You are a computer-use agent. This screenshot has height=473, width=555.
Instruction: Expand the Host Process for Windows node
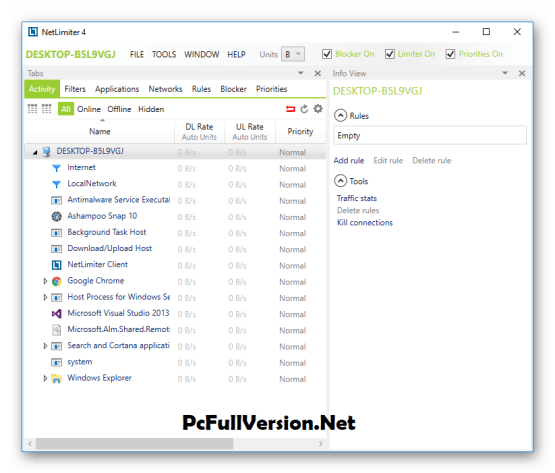coord(45,297)
